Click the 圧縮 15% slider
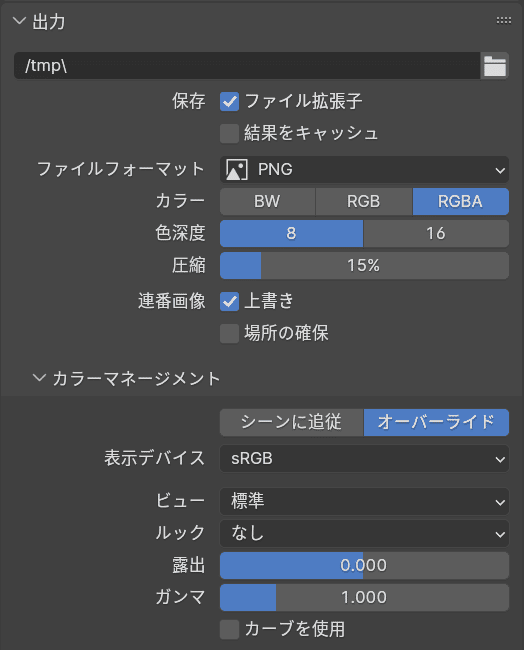 [364, 265]
